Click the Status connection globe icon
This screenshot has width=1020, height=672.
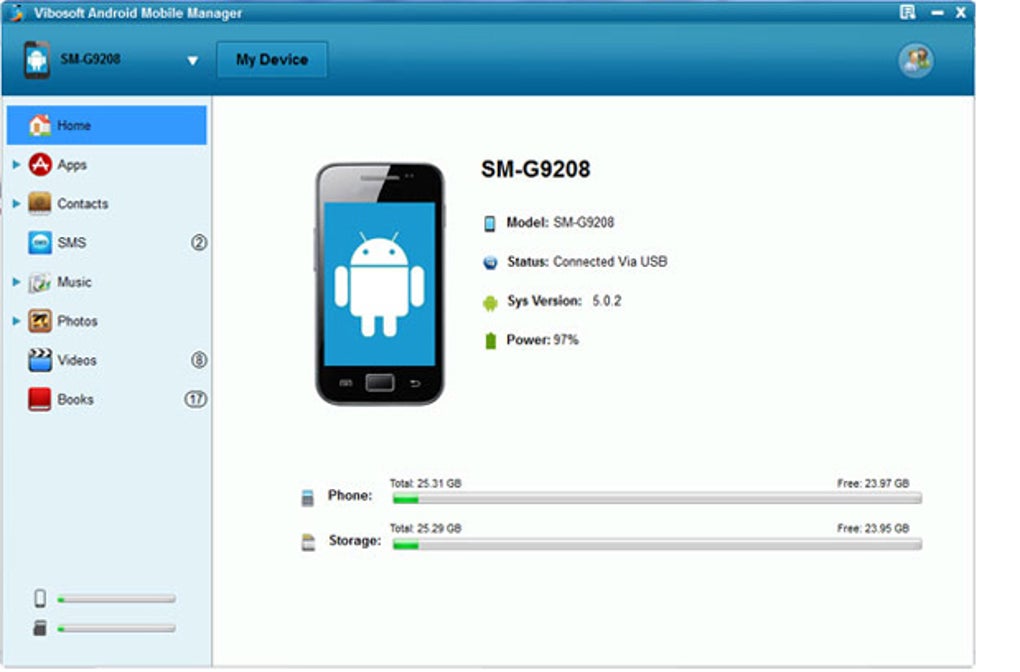[490, 262]
